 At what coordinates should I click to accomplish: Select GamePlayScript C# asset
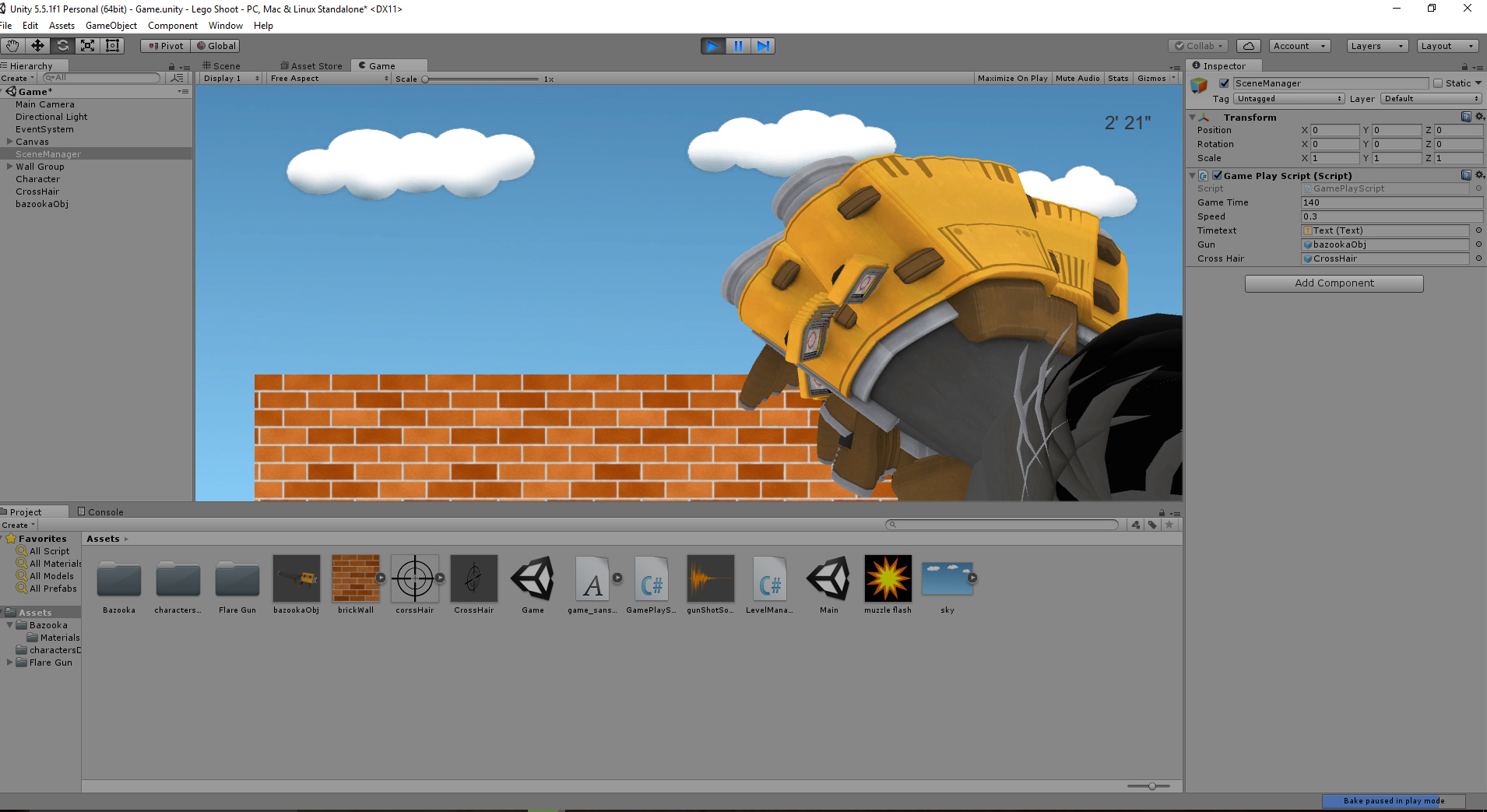tap(652, 584)
